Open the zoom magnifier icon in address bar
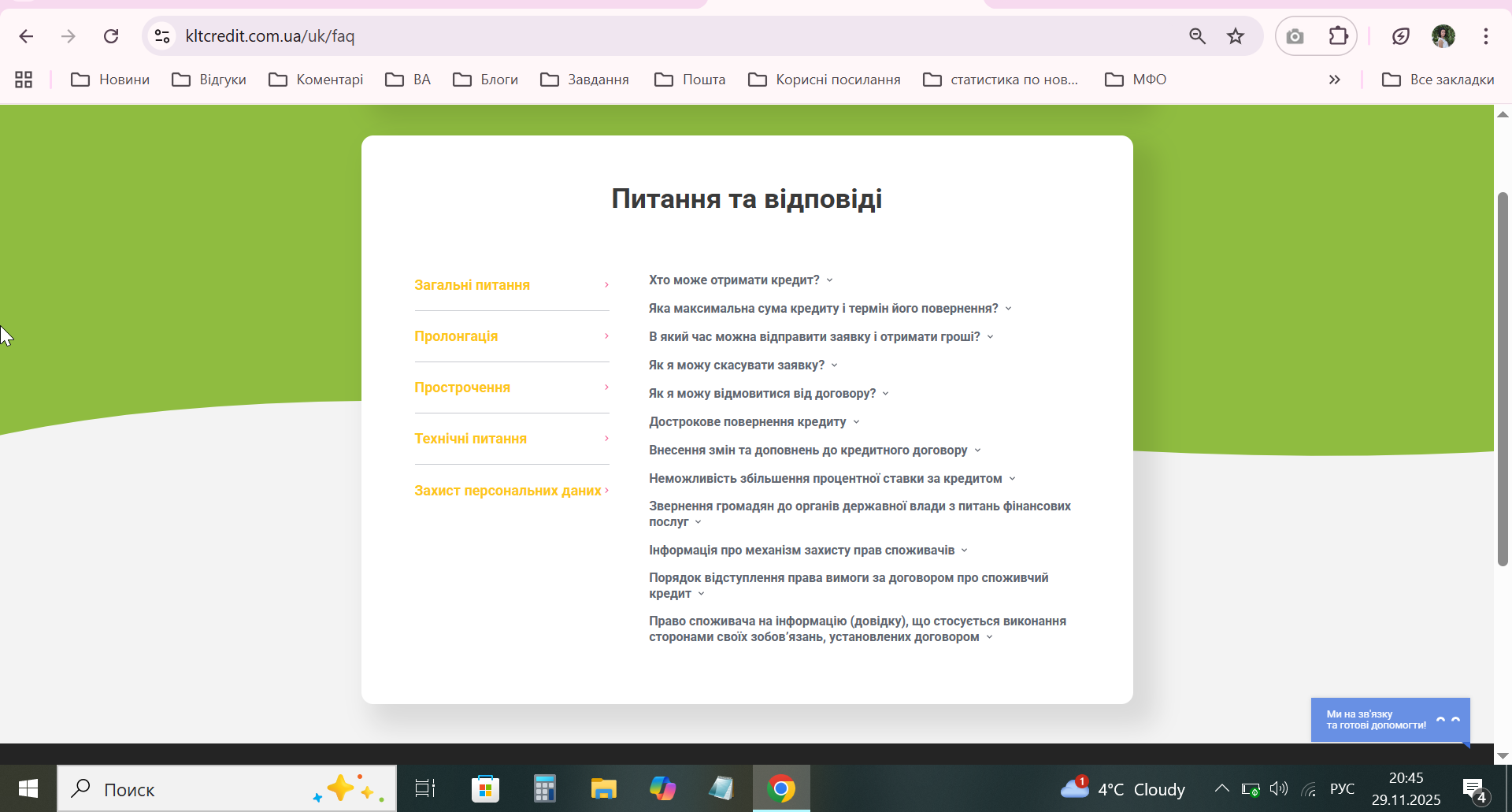1512x812 pixels. 1197,36
